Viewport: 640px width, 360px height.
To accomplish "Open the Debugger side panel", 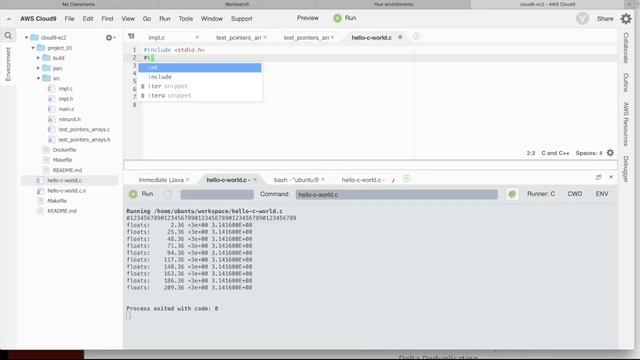I will click(x=626, y=169).
